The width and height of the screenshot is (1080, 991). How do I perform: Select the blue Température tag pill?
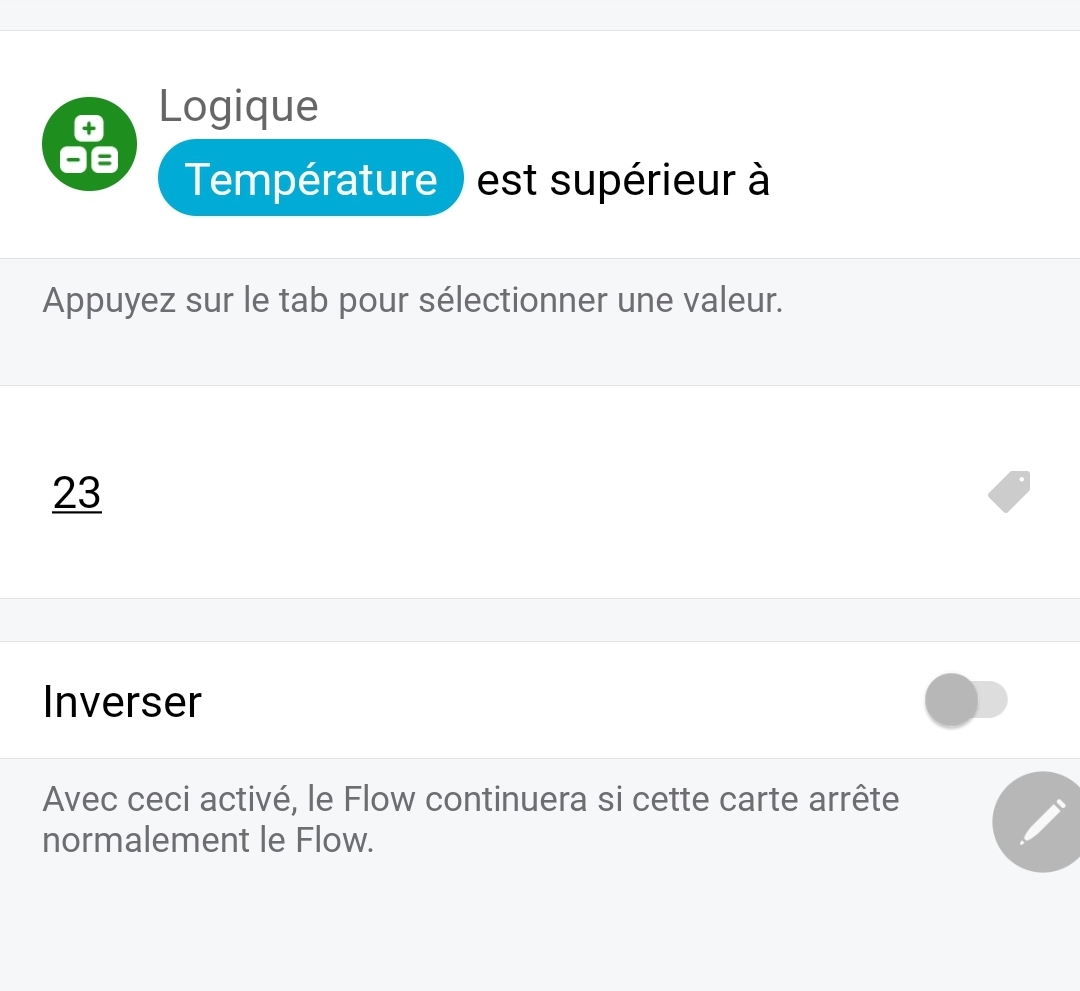coord(311,179)
